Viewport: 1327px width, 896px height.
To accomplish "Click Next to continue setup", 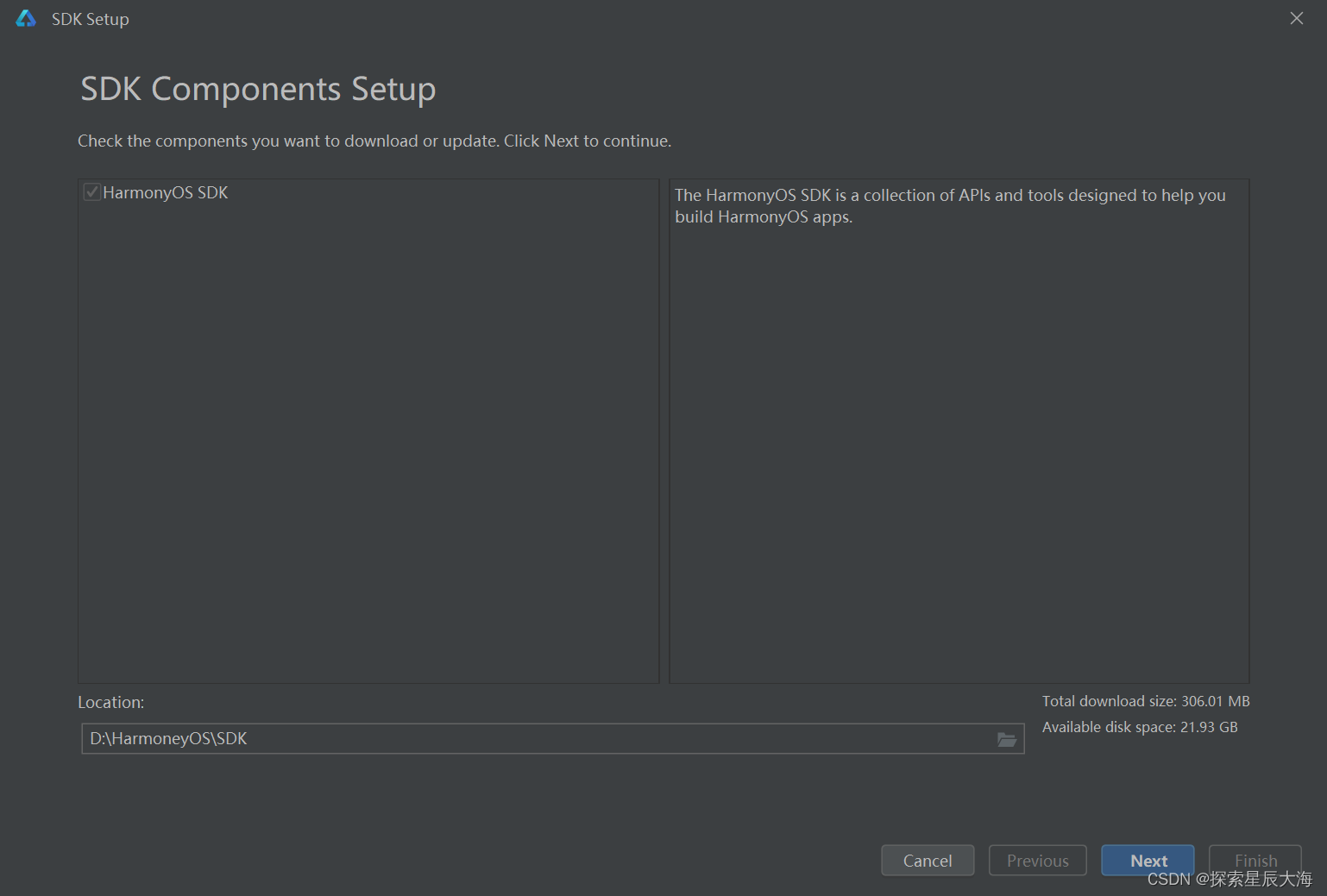I will (1148, 861).
